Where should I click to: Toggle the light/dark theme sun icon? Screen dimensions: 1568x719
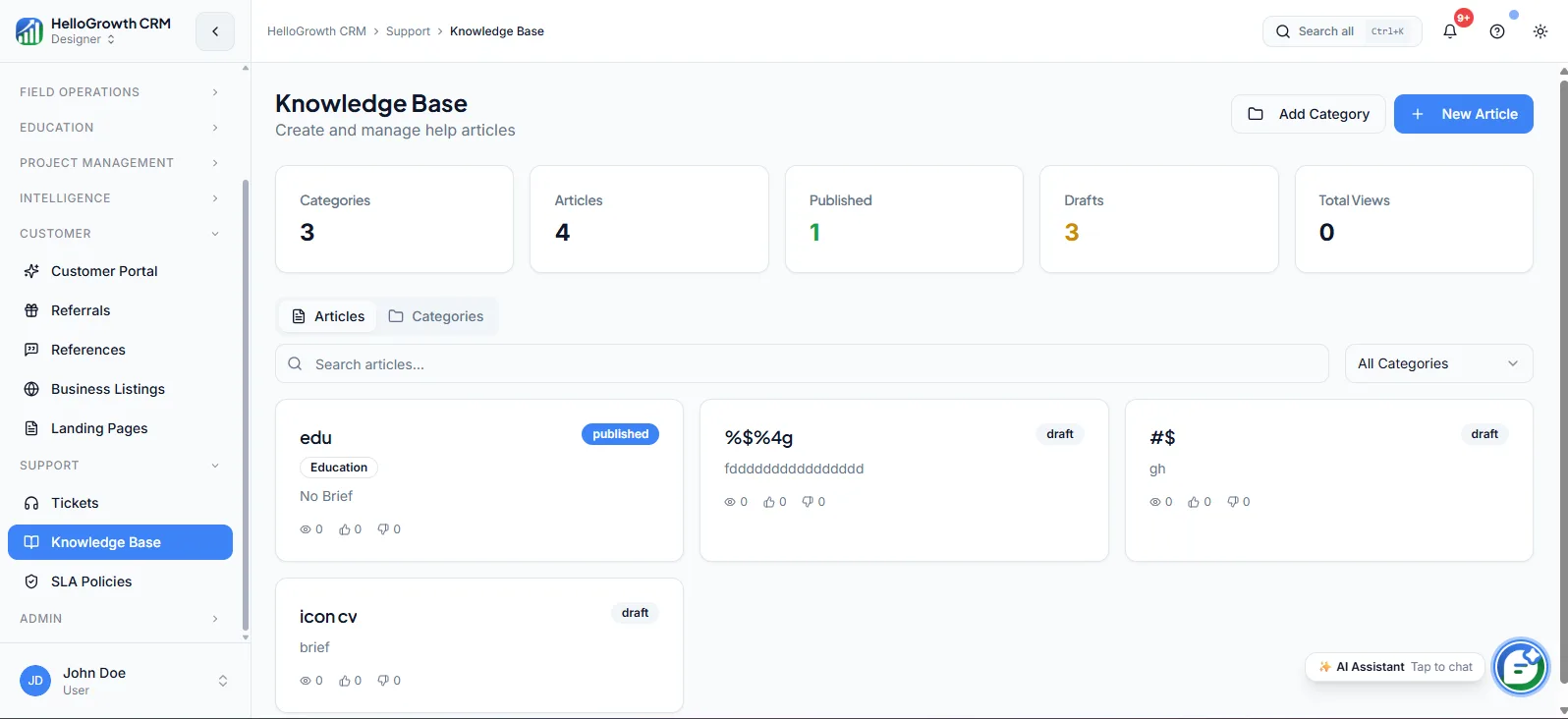1540,31
